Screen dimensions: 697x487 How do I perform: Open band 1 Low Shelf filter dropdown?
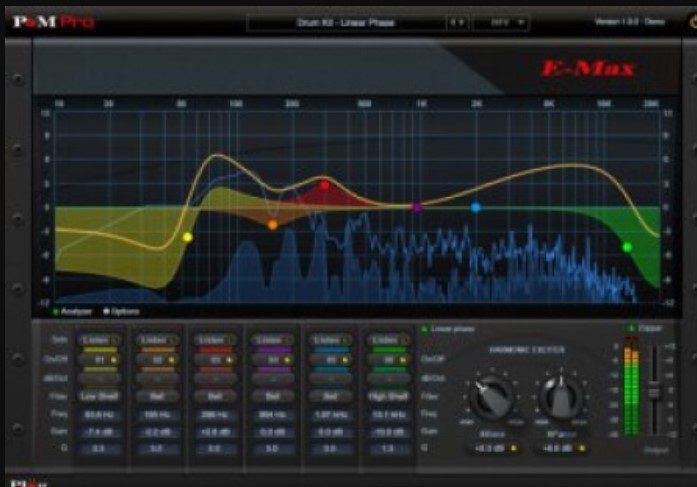[x=100, y=396]
